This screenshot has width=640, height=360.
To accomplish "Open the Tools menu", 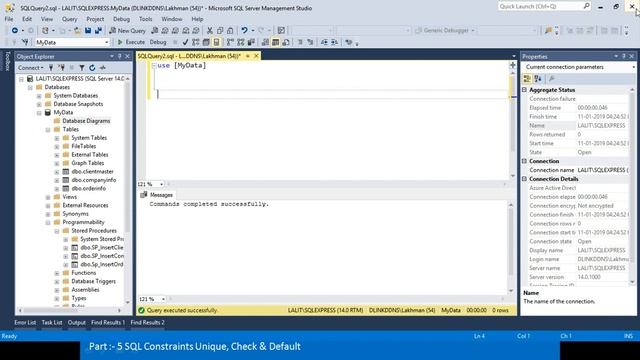I will tap(145, 19).
